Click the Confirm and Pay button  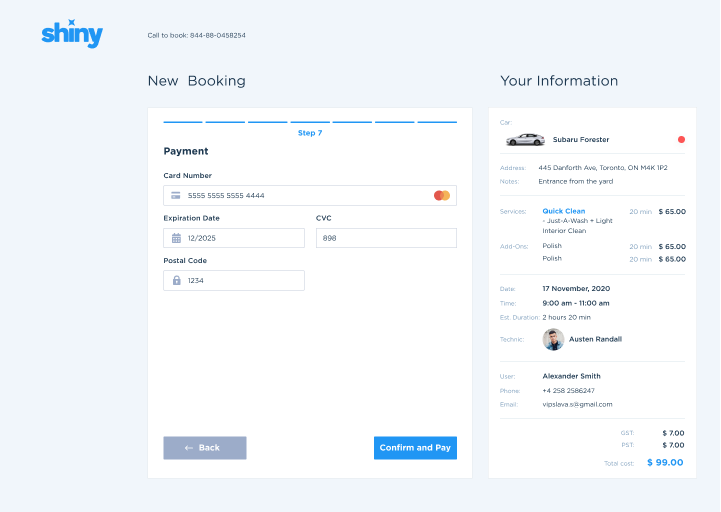(415, 448)
